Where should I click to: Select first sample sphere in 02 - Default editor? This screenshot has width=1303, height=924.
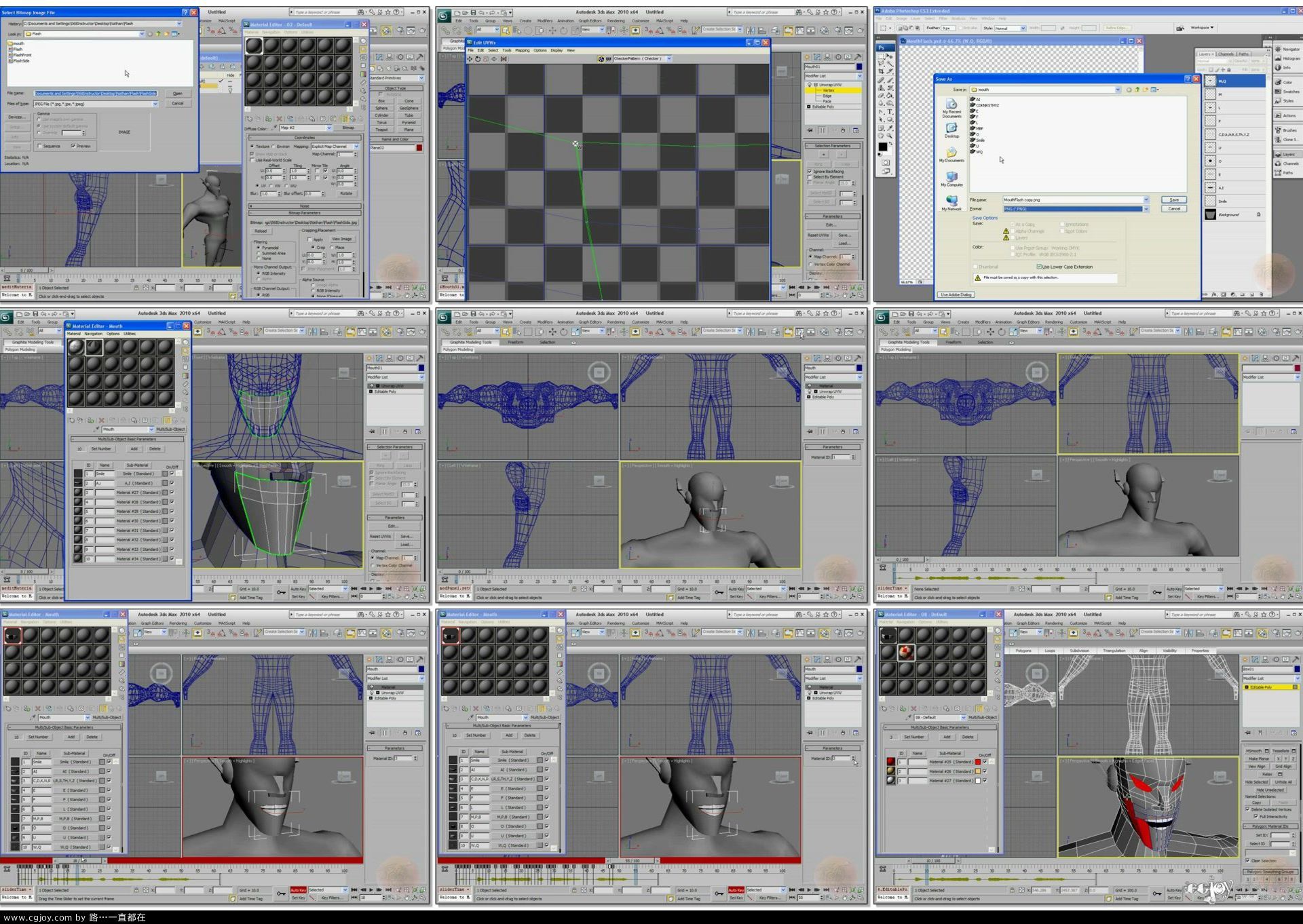[x=254, y=45]
